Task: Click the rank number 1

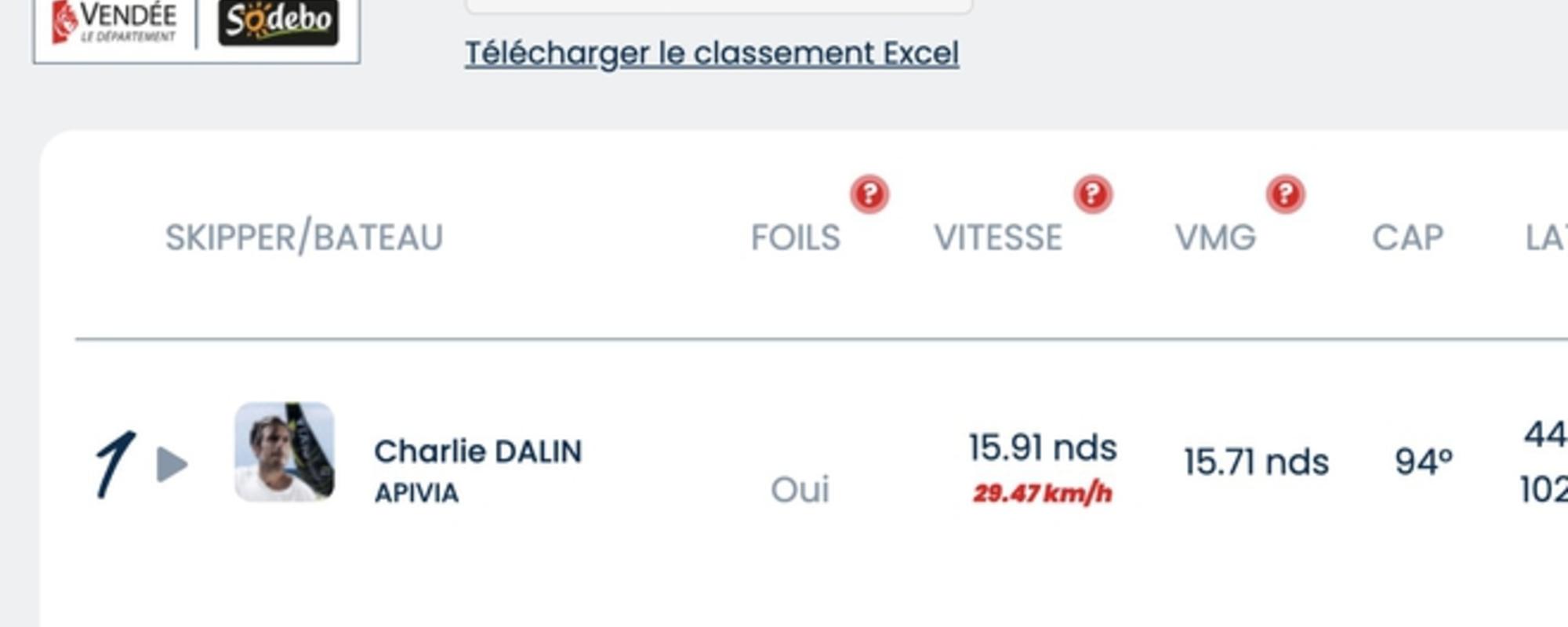Action: click(x=114, y=464)
